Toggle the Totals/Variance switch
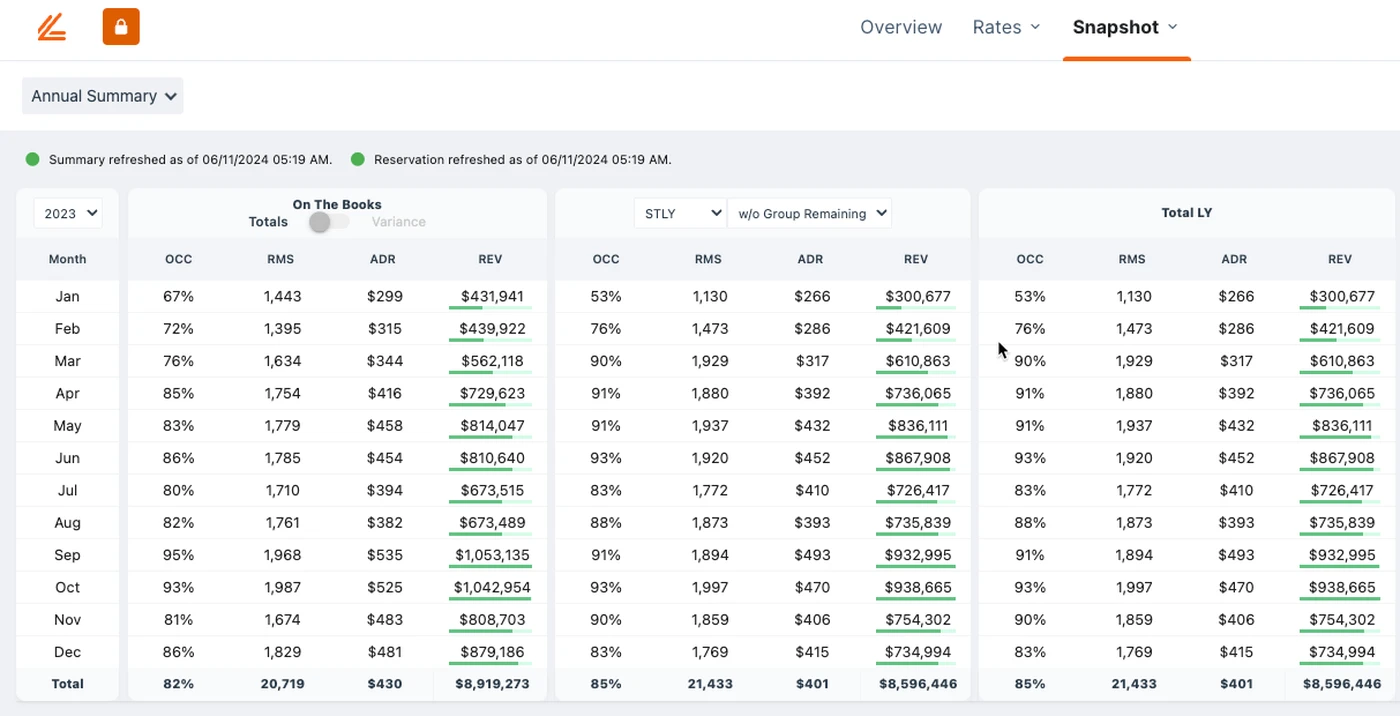Screen dimensions: 1400x716 click(x=327, y=222)
